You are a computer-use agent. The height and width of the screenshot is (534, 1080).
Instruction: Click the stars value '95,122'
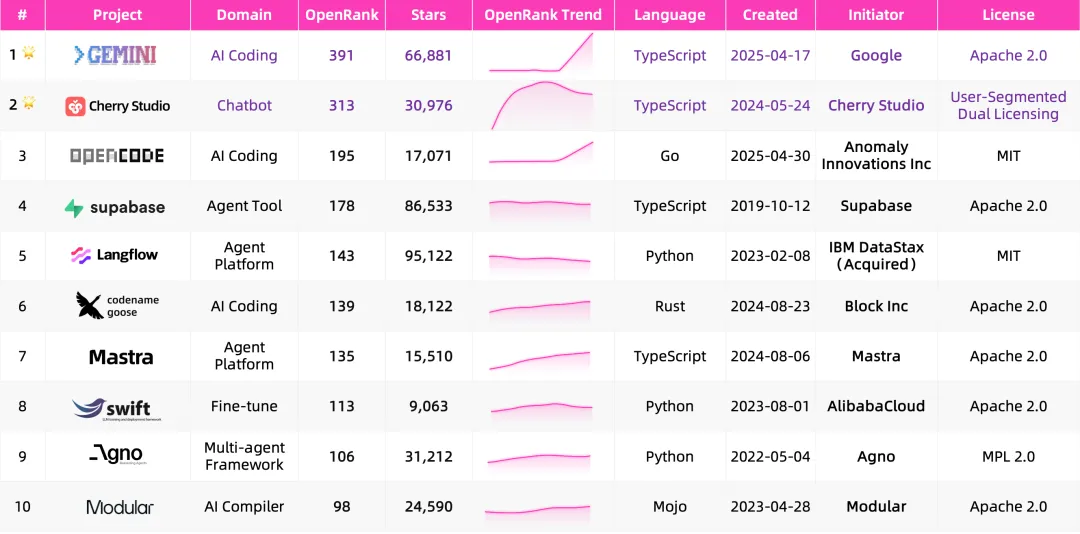point(428,256)
